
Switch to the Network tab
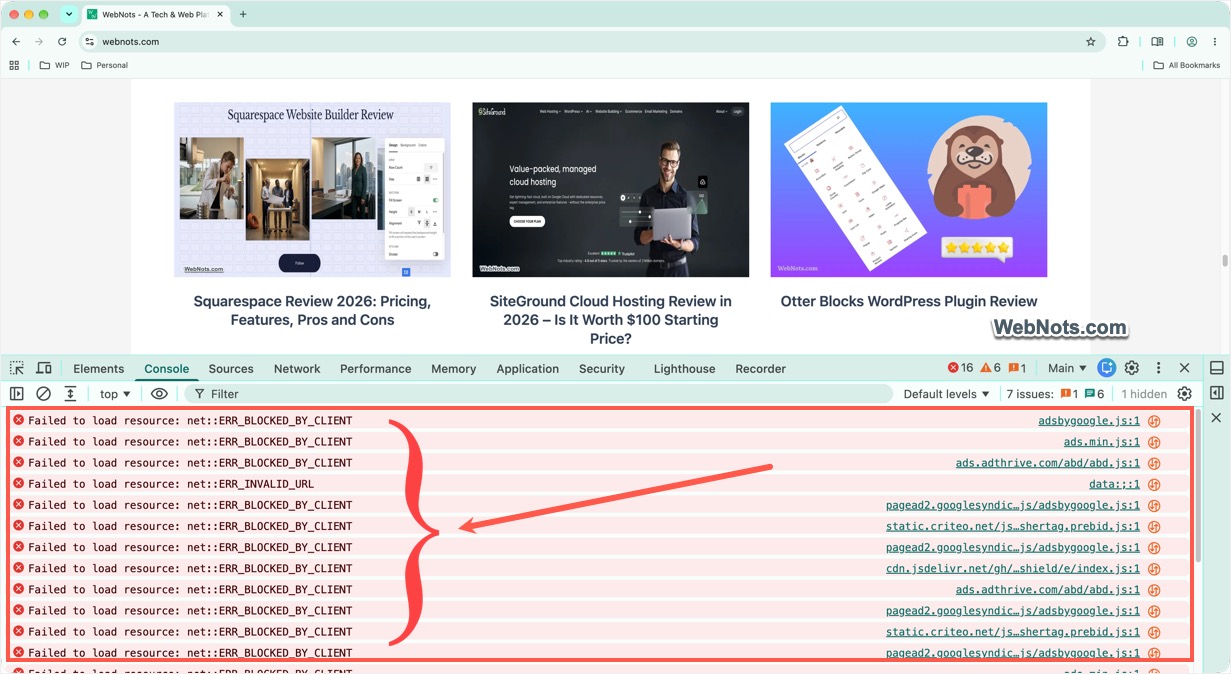[x=297, y=368]
